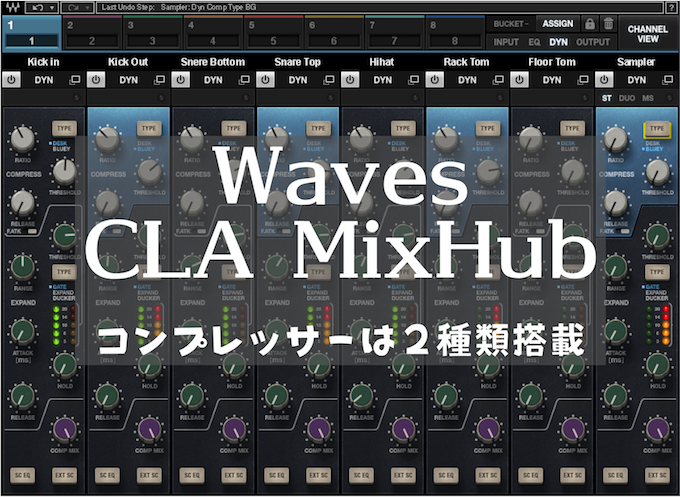Image resolution: width=680 pixels, height=497 pixels.
Task: Click the bucket lock icon
Action: tap(589, 24)
